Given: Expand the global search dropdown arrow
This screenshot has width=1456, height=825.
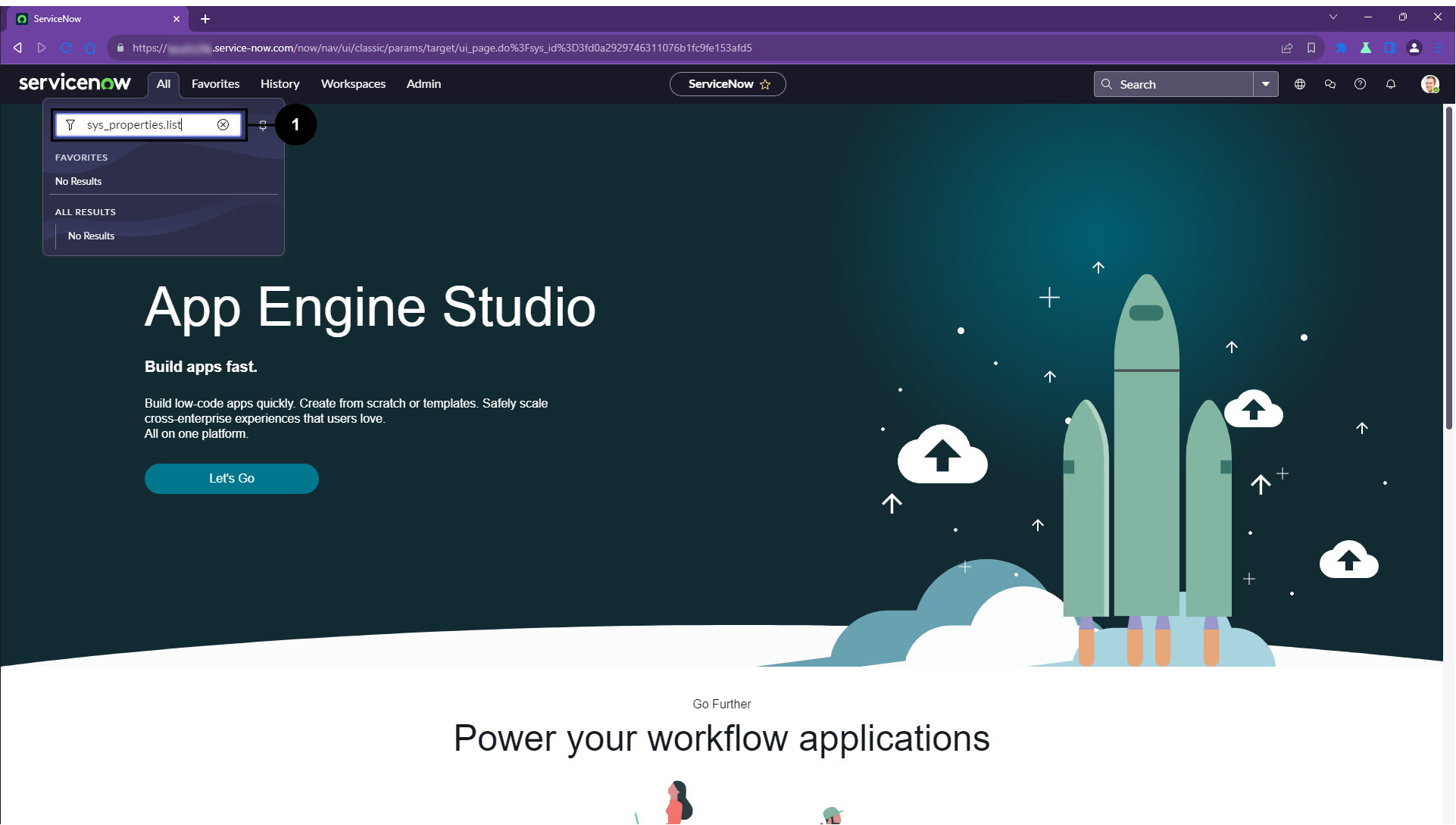Looking at the screenshot, I should tap(1266, 84).
